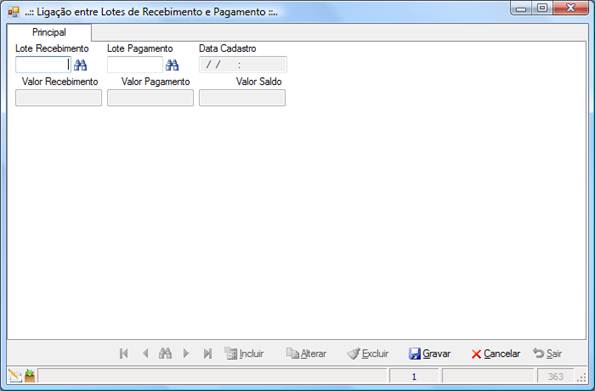Click the Alterar button
Image resolution: width=595 pixels, height=391 pixels.
306,353
